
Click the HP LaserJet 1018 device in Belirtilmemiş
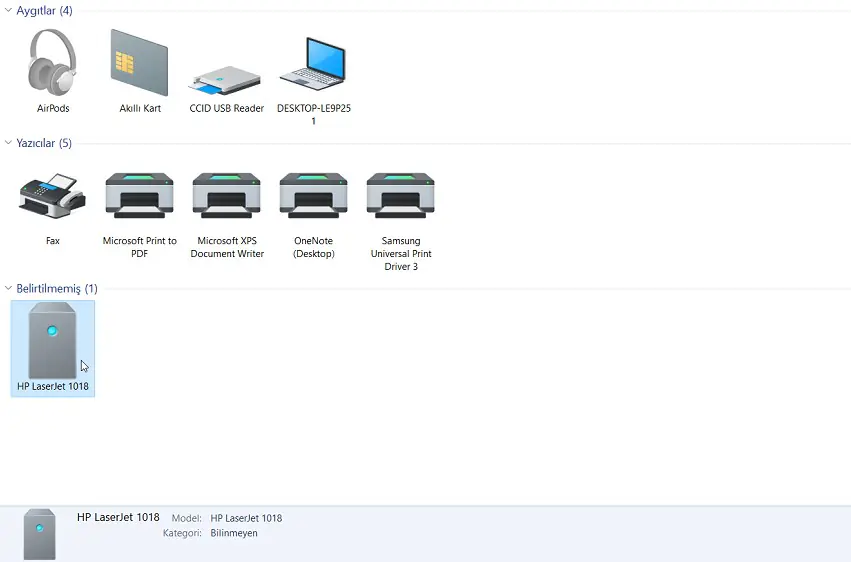[x=53, y=340]
